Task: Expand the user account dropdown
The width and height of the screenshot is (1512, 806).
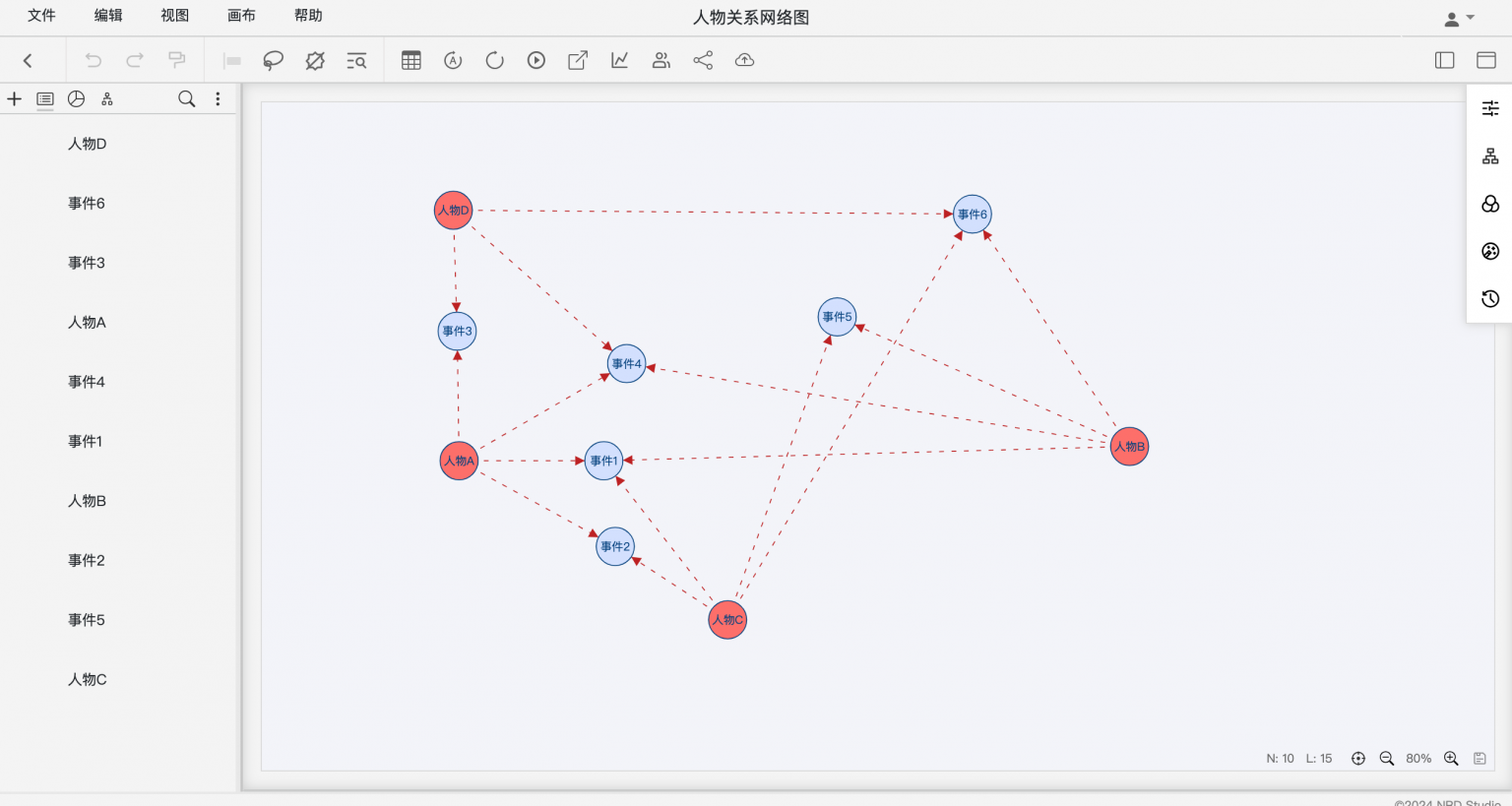Action: (x=1459, y=18)
